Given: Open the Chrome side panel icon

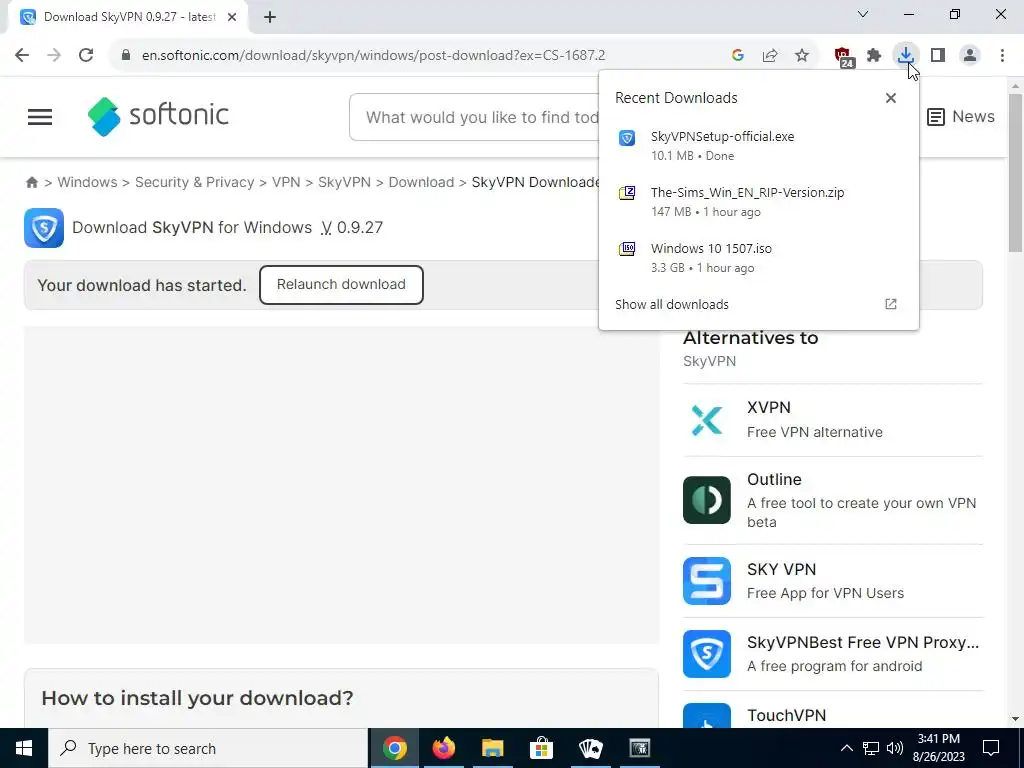Looking at the screenshot, I should (x=938, y=56).
